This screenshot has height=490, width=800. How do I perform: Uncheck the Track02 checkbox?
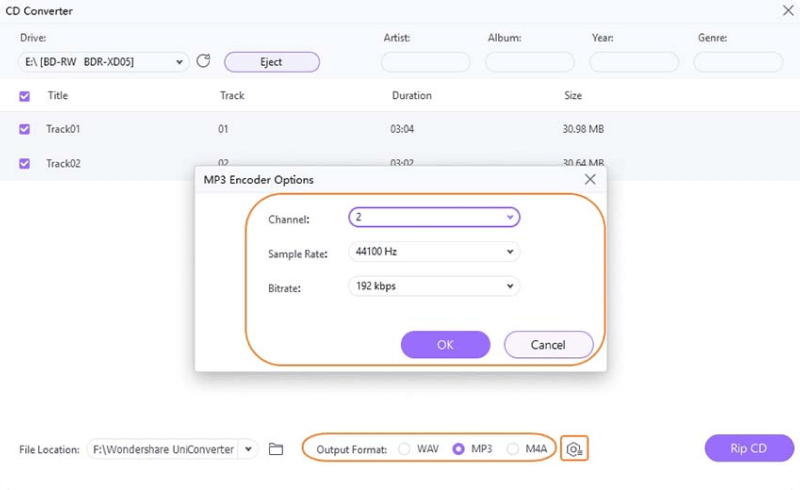tap(25, 162)
